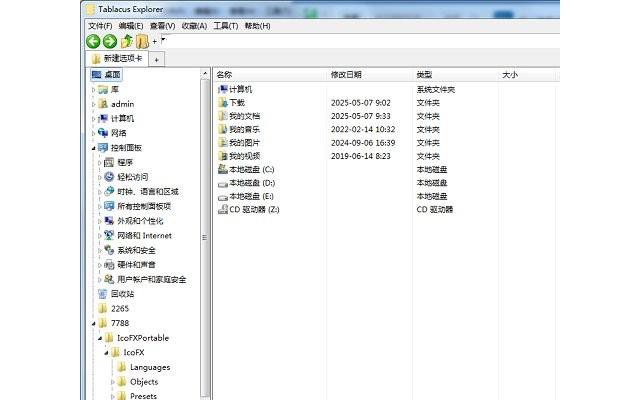The height and width of the screenshot is (400, 640).
Task: Open the 查看(V) menu
Action: click(x=162, y=26)
